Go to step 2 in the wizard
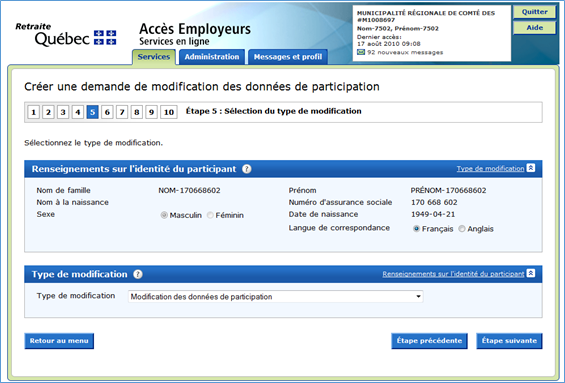 [x=48, y=112]
